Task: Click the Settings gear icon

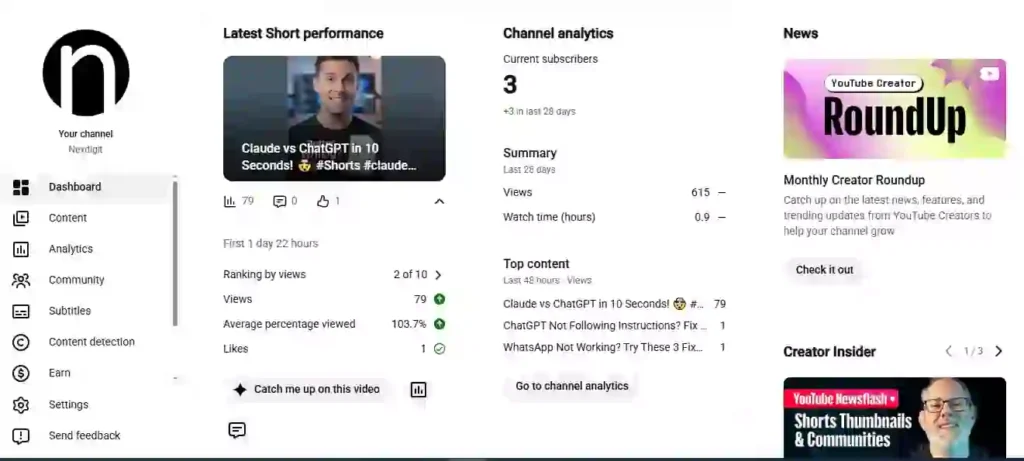Action: pyautogui.click(x=21, y=405)
